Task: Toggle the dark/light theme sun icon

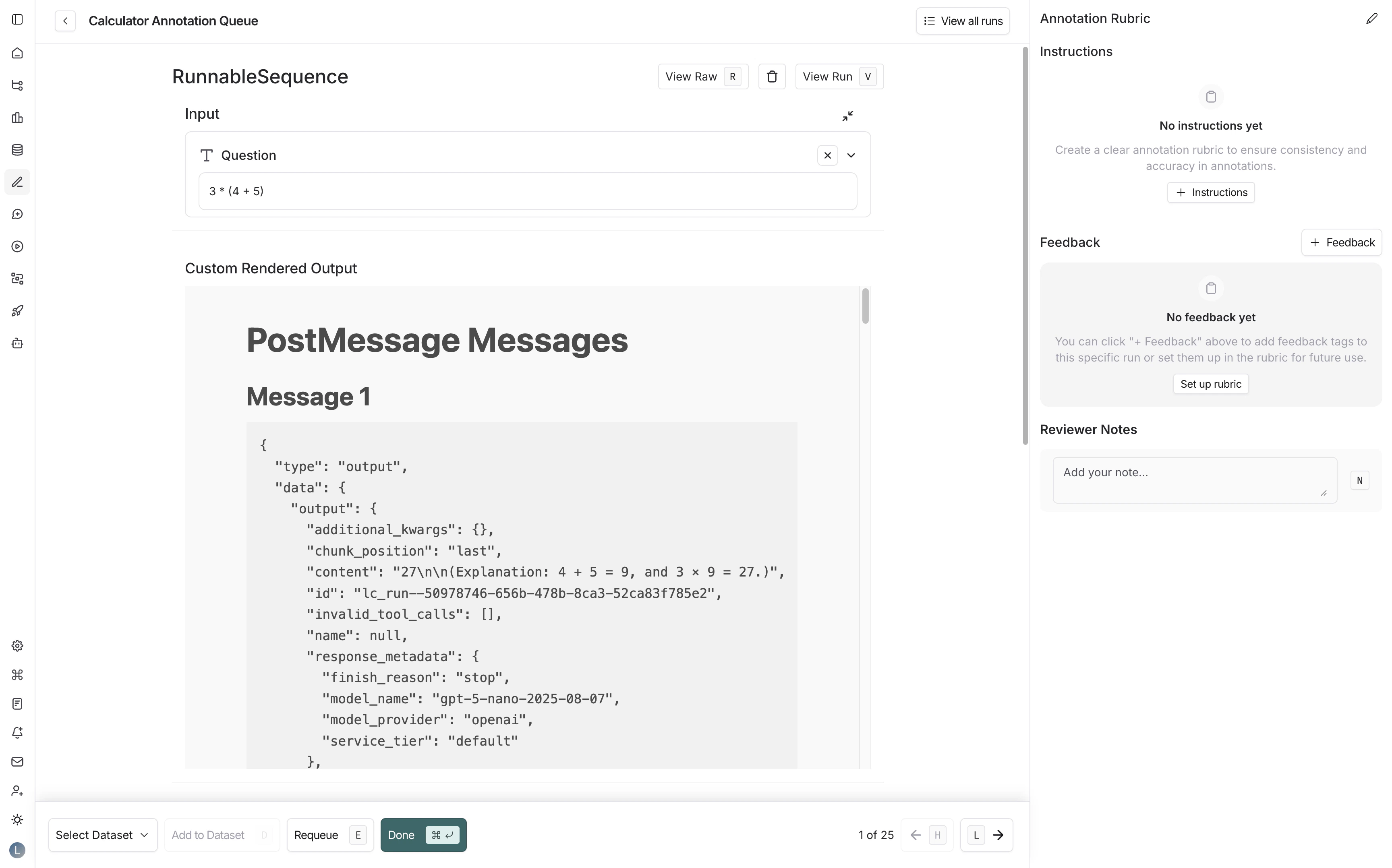Action: point(17,820)
